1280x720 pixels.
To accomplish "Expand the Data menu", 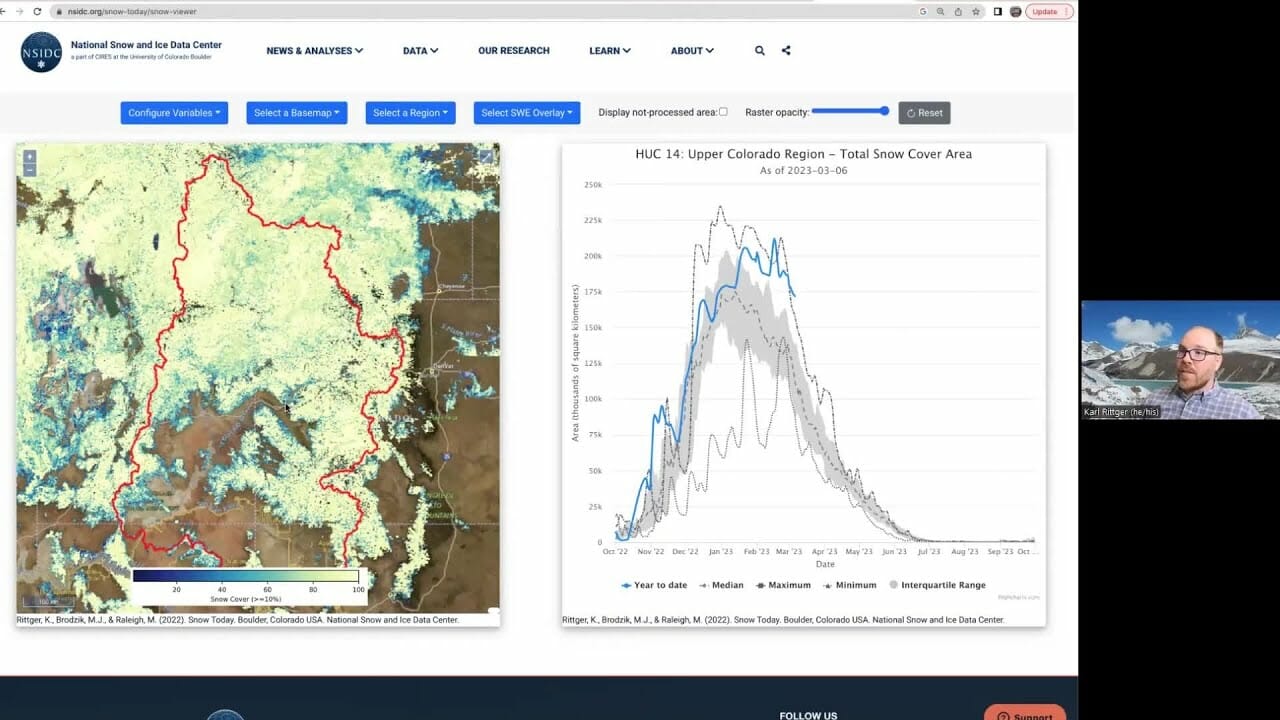I will (x=420, y=51).
